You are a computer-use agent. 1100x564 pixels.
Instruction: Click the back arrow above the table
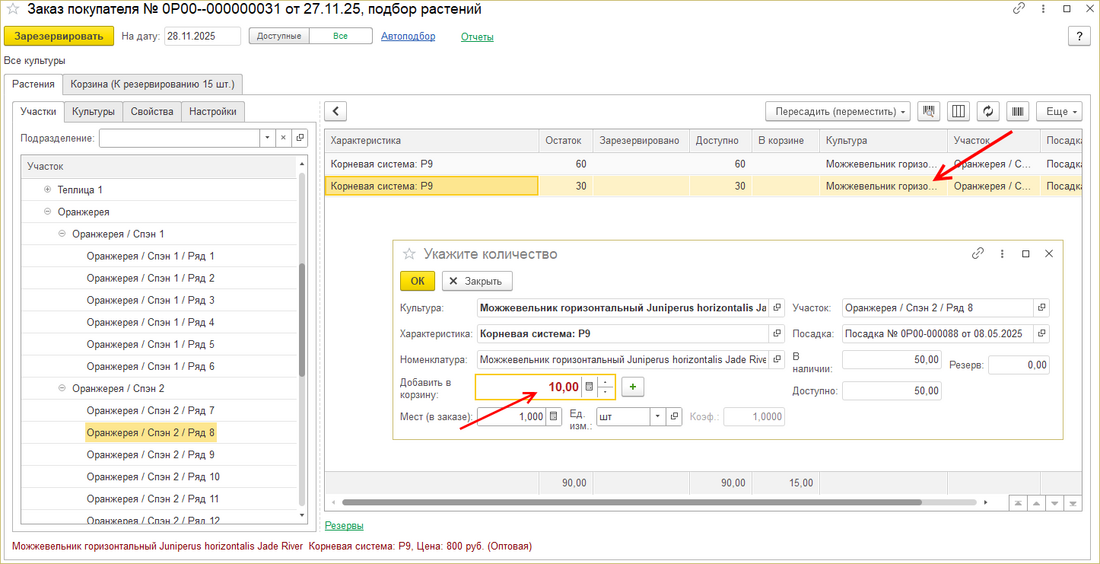click(x=336, y=111)
